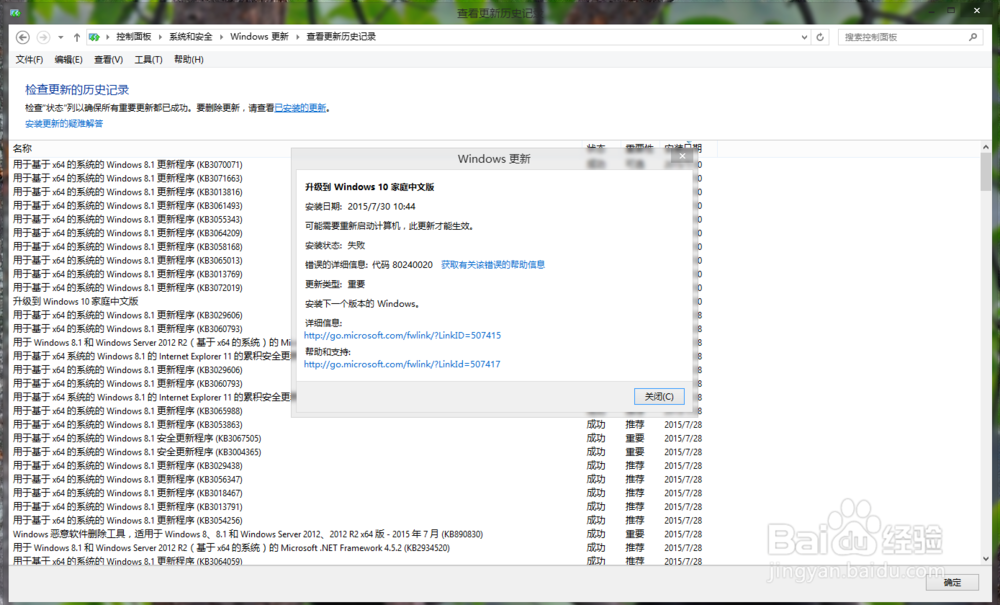
Task: Open recent locations dropdown arrow
Action: (61, 38)
